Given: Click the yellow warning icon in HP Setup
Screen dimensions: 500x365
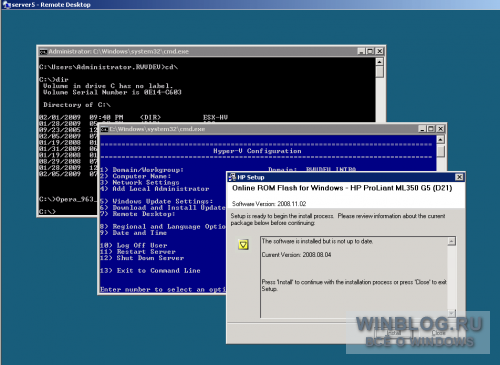Looking at the screenshot, I should tap(243, 245).
